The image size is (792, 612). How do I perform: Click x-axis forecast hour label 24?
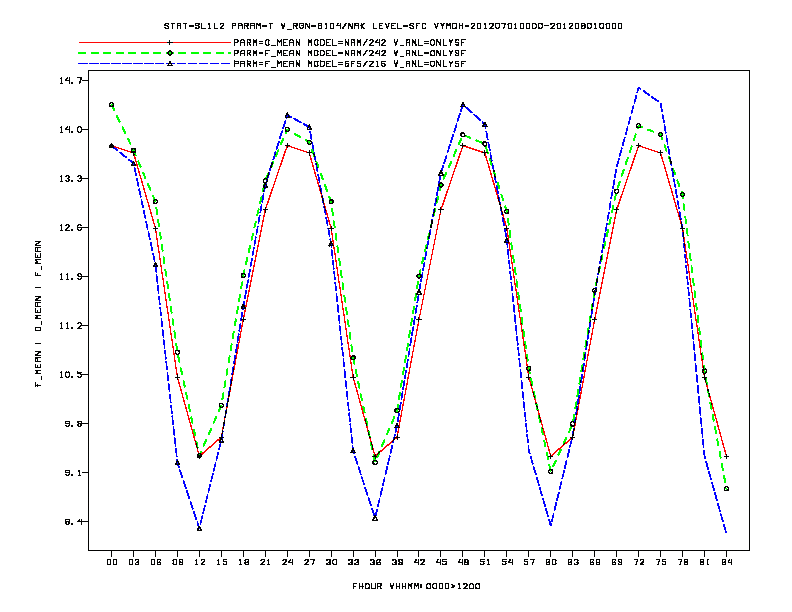287,562
